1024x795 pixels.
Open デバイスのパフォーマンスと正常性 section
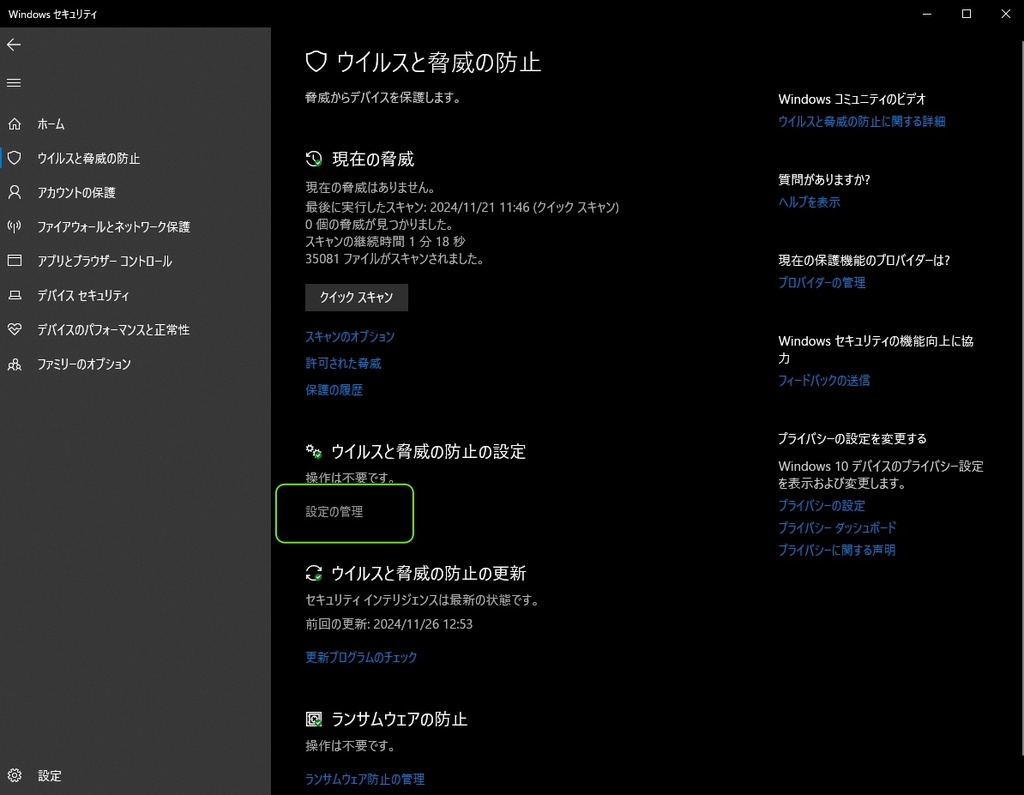pos(114,329)
